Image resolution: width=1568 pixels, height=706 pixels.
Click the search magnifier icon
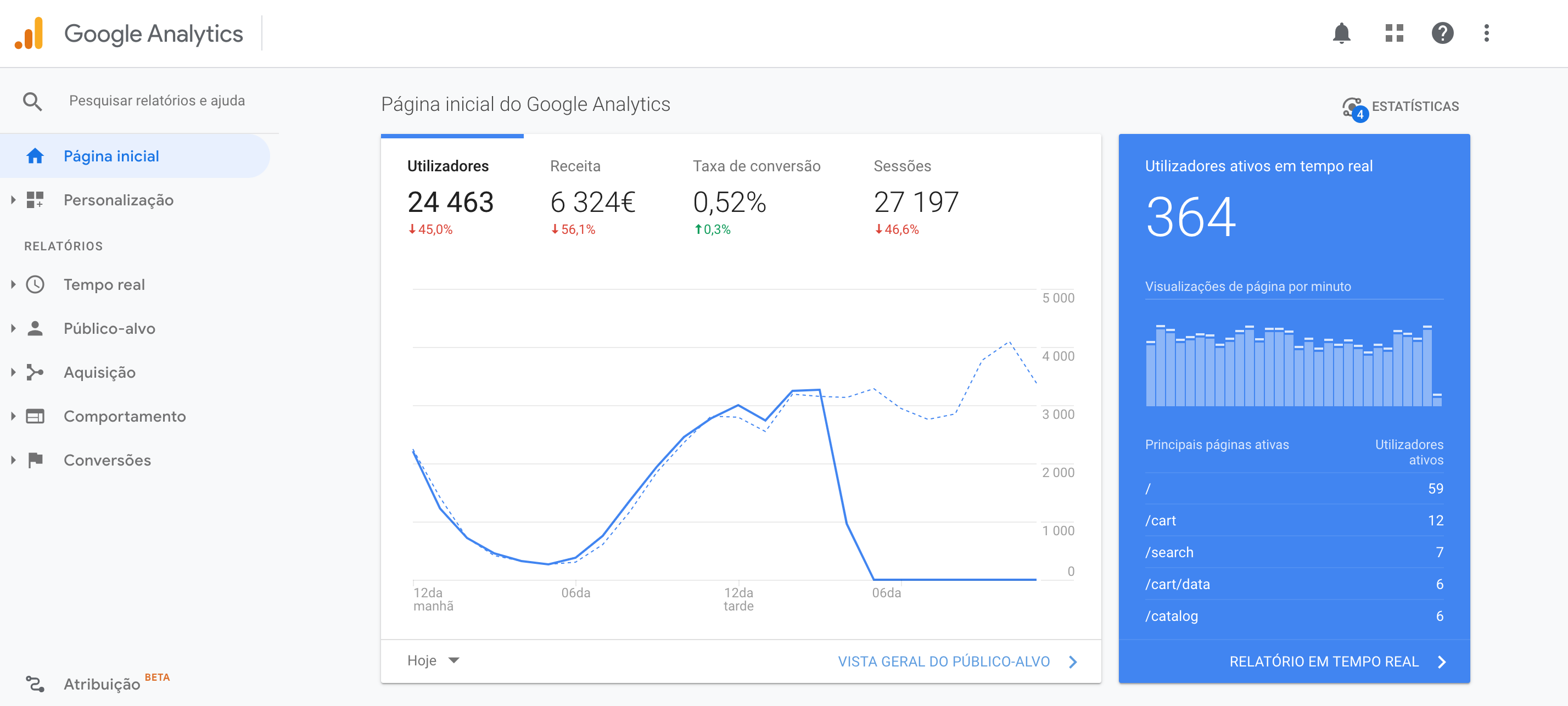(32, 101)
